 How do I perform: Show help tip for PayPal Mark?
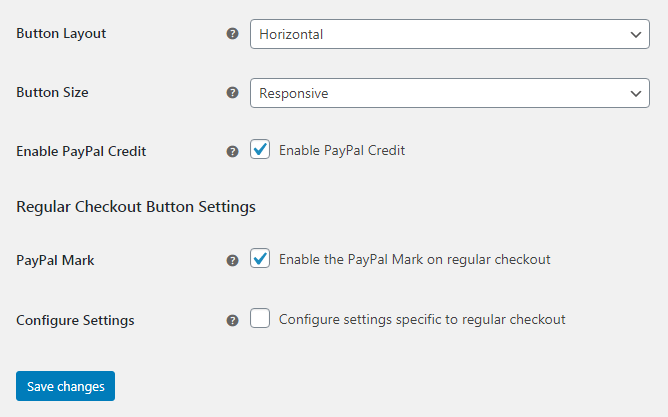click(232, 260)
